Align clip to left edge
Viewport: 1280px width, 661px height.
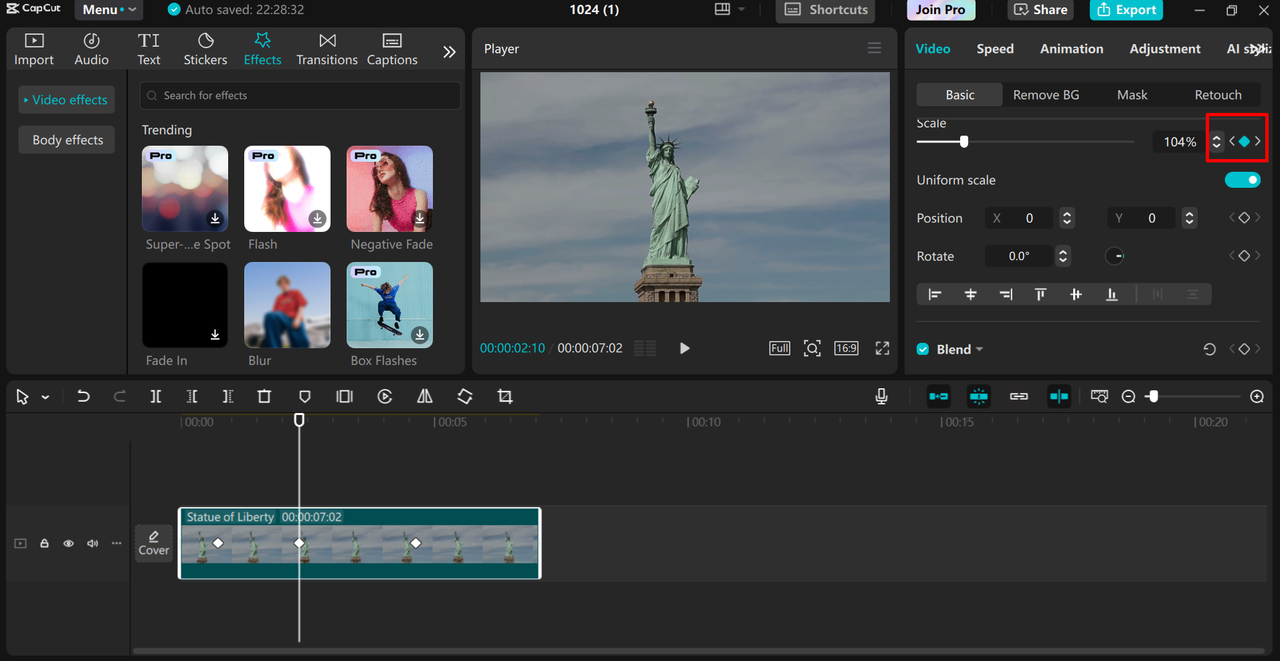coord(935,294)
